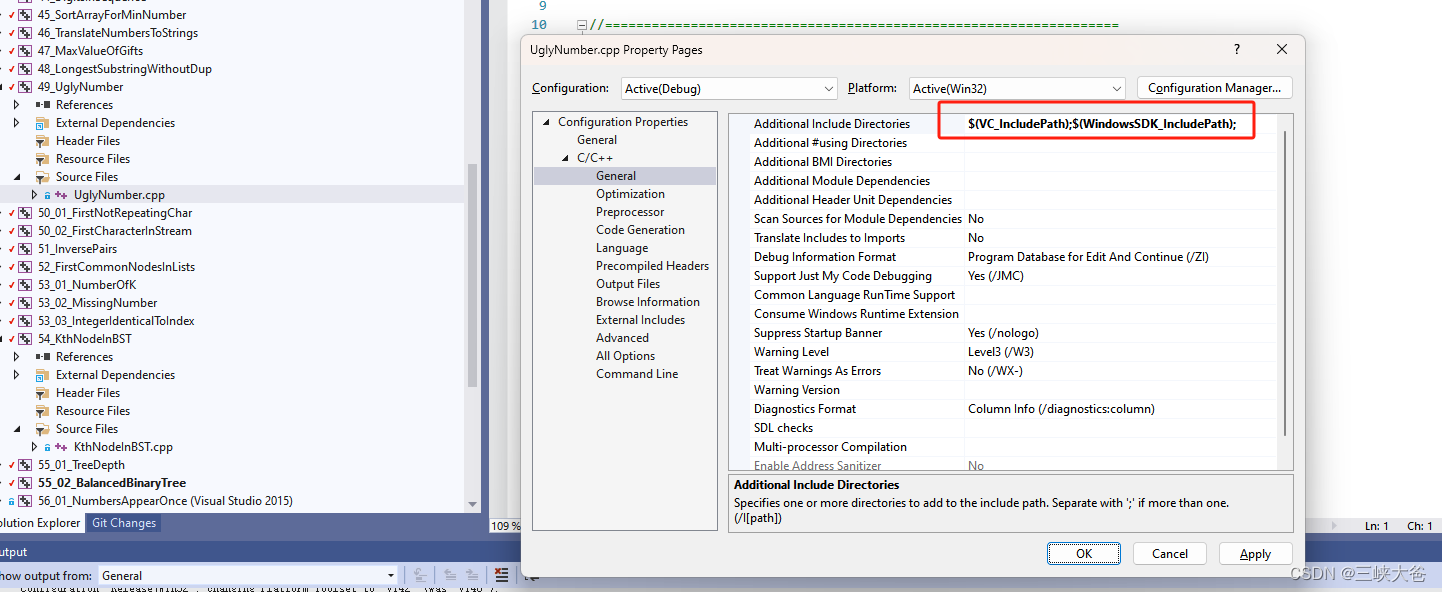The height and width of the screenshot is (592, 1442).
Task: Click References icon under 54_KthNodeInBST
Action: pos(43,357)
